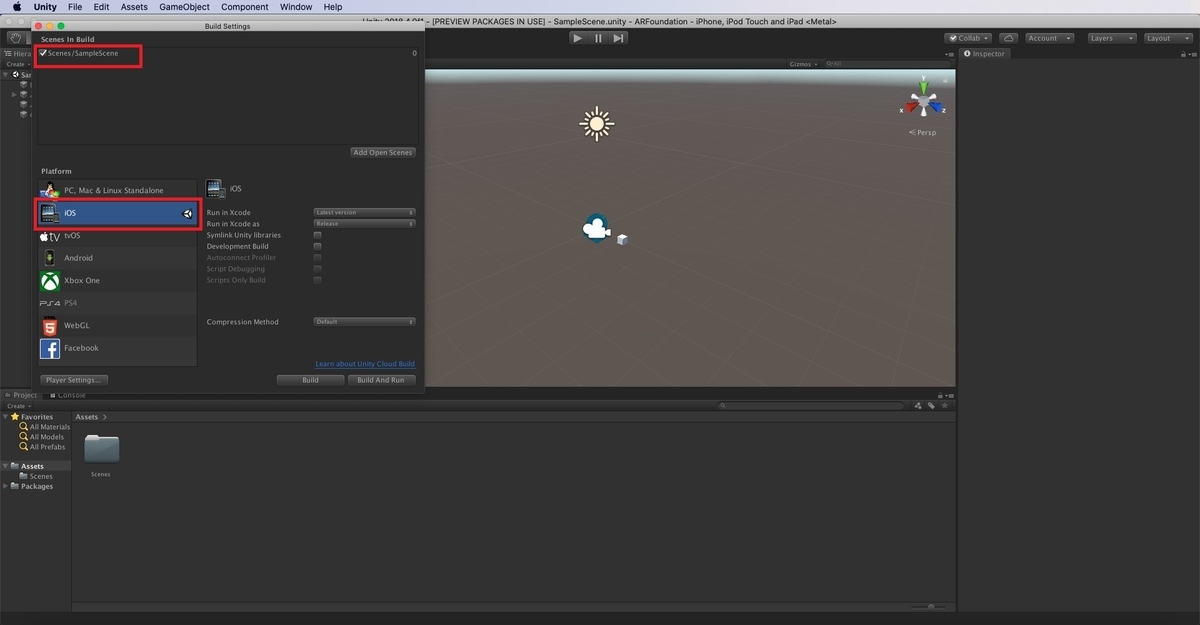Image resolution: width=1200 pixels, height=625 pixels.
Task: Open Learn about Unity Cloud Build link
Action: point(365,364)
